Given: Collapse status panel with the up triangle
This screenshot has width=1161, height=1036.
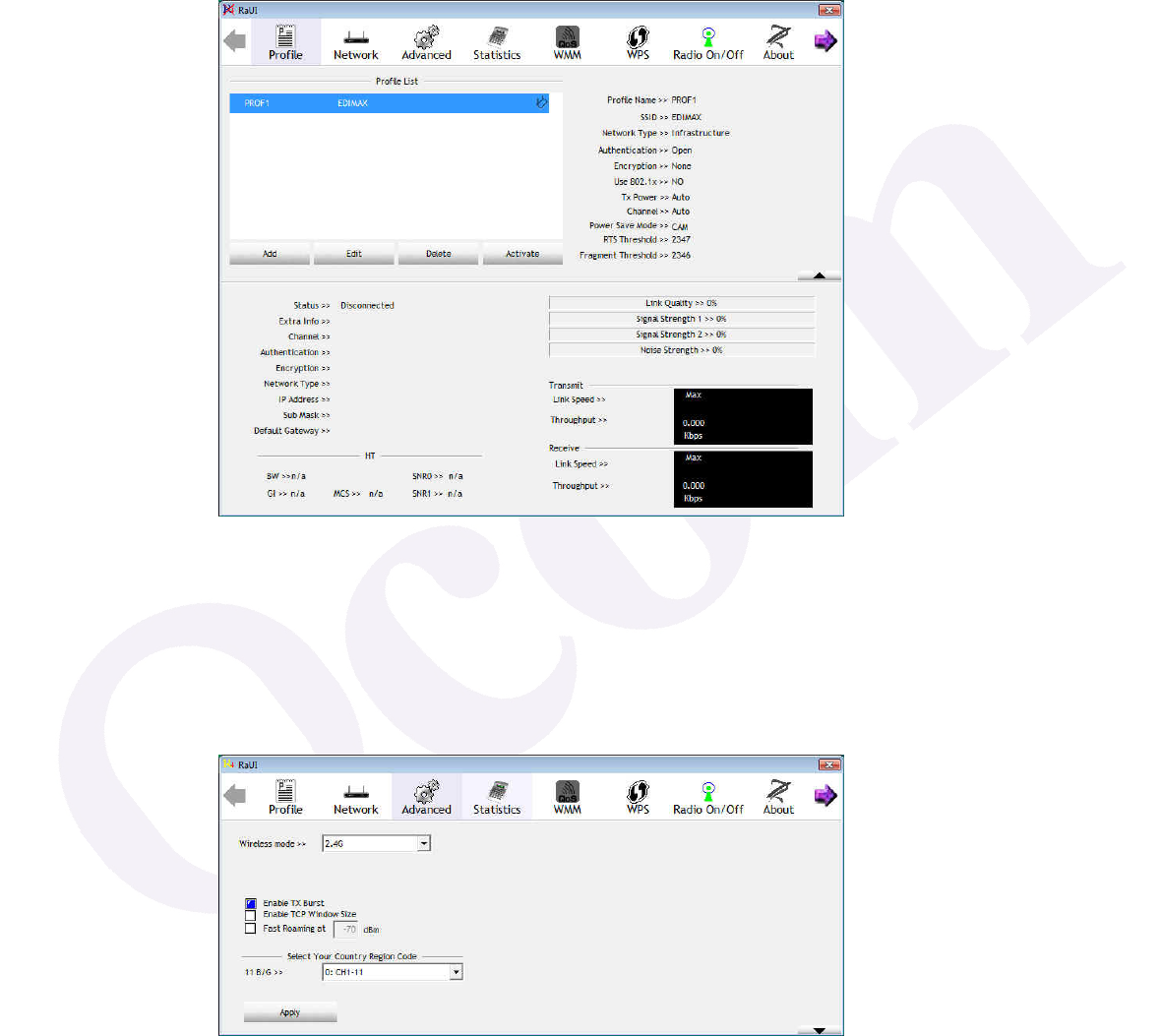Looking at the screenshot, I should pos(819,275).
